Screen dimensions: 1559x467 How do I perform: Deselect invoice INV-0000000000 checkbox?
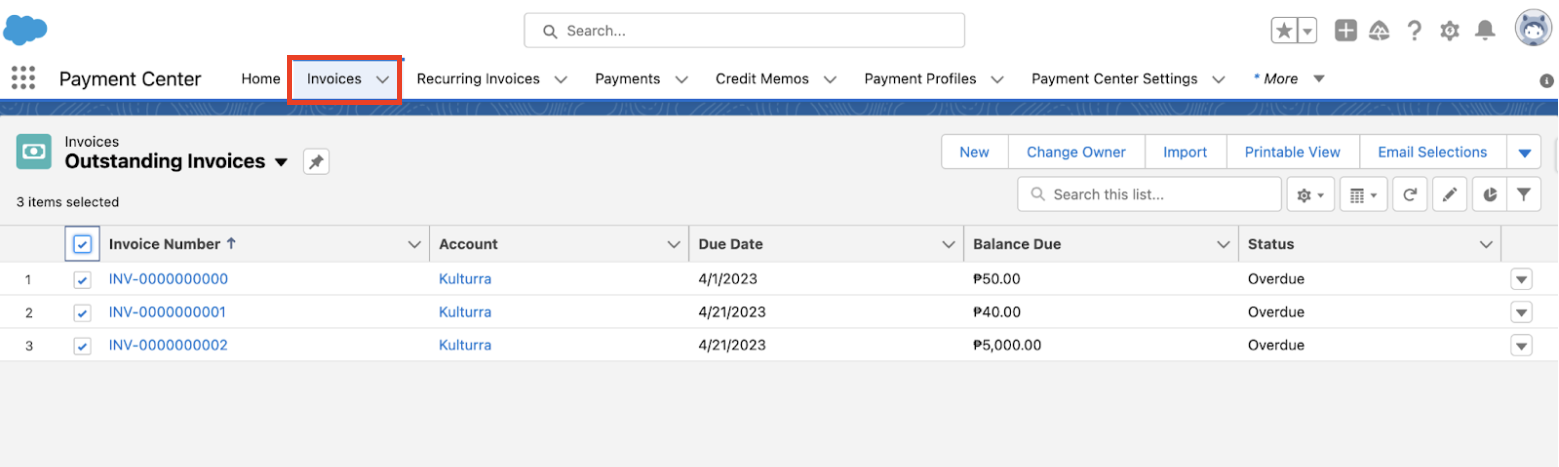(x=83, y=280)
